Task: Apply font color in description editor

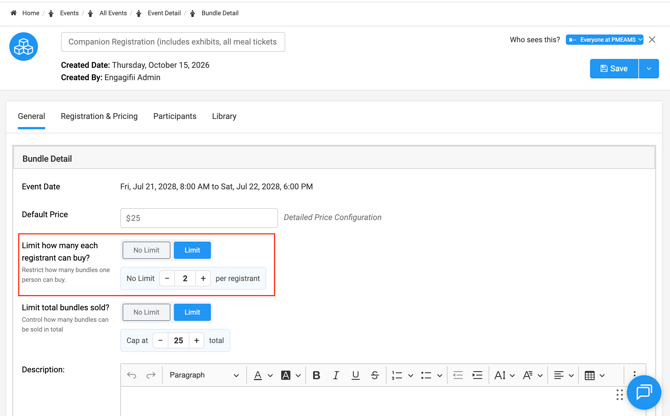Action: click(258, 375)
